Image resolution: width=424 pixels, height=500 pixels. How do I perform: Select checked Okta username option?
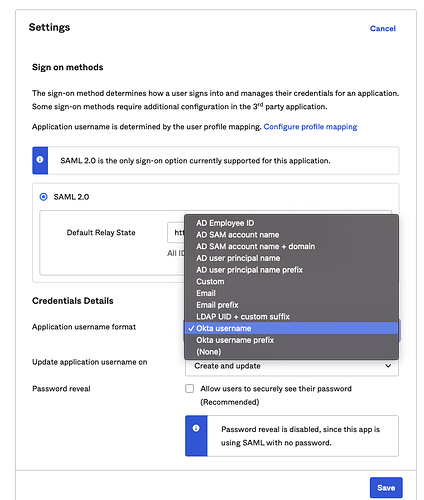(x=291, y=328)
